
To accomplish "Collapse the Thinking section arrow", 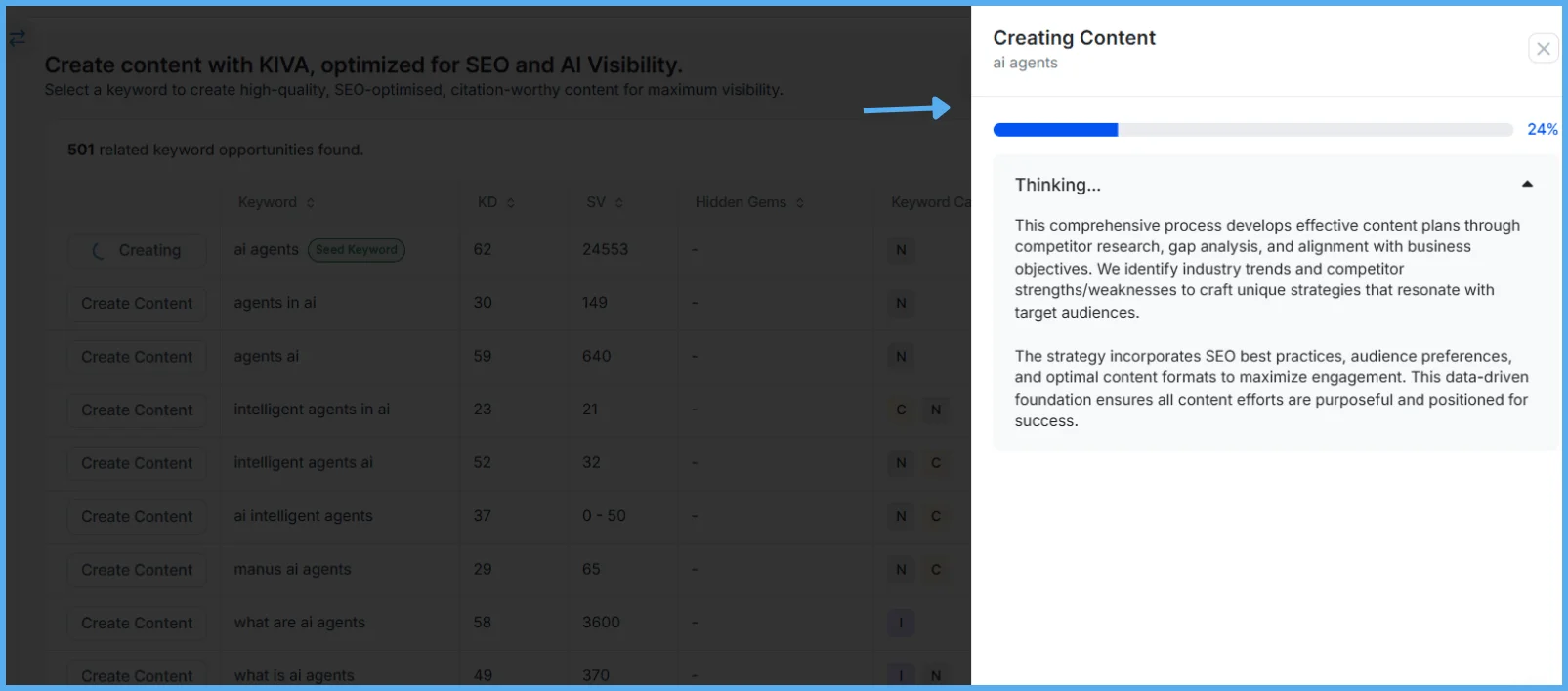I will (x=1527, y=185).
